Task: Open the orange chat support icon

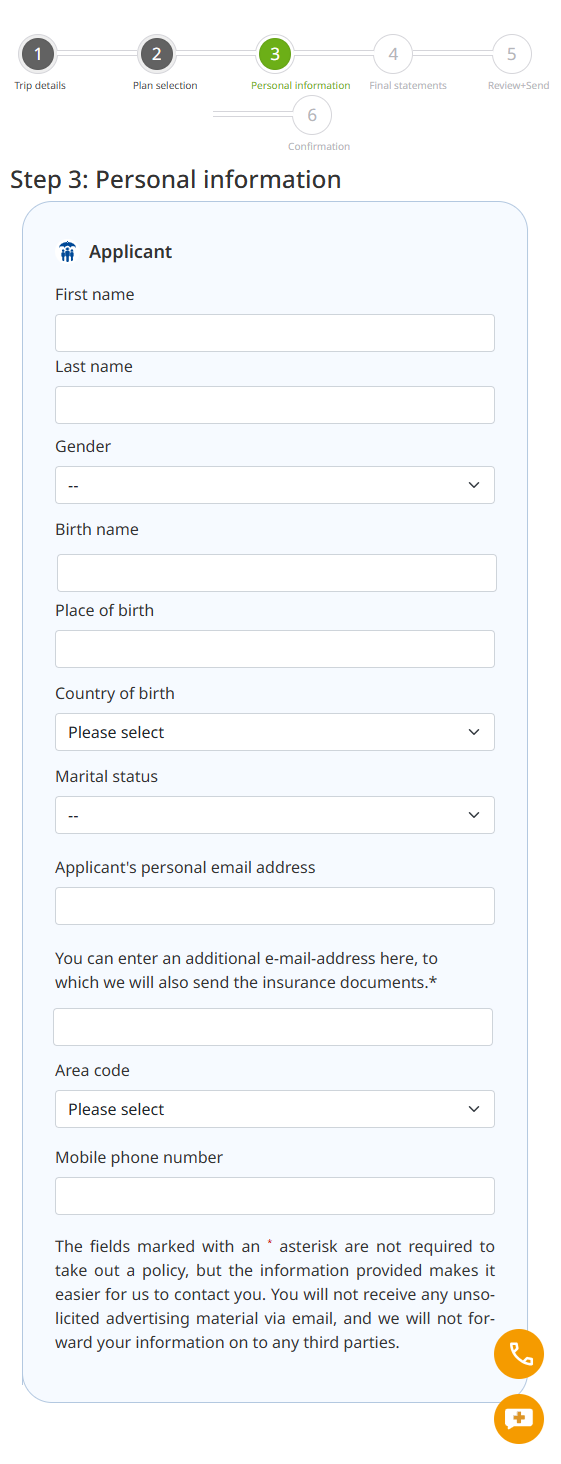Action: click(x=519, y=1418)
